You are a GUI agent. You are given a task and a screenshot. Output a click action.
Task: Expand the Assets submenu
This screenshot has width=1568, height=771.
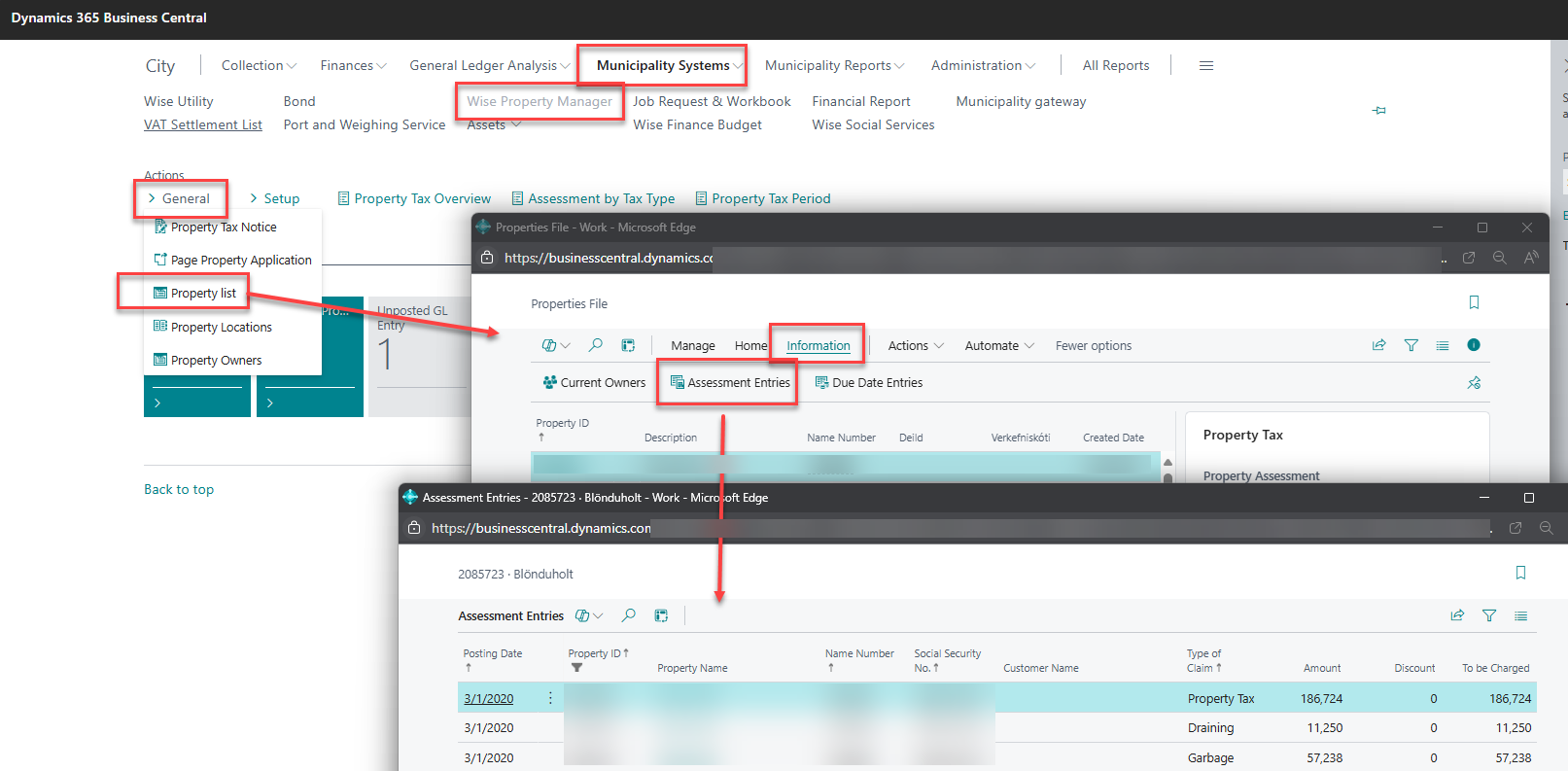click(494, 124)
